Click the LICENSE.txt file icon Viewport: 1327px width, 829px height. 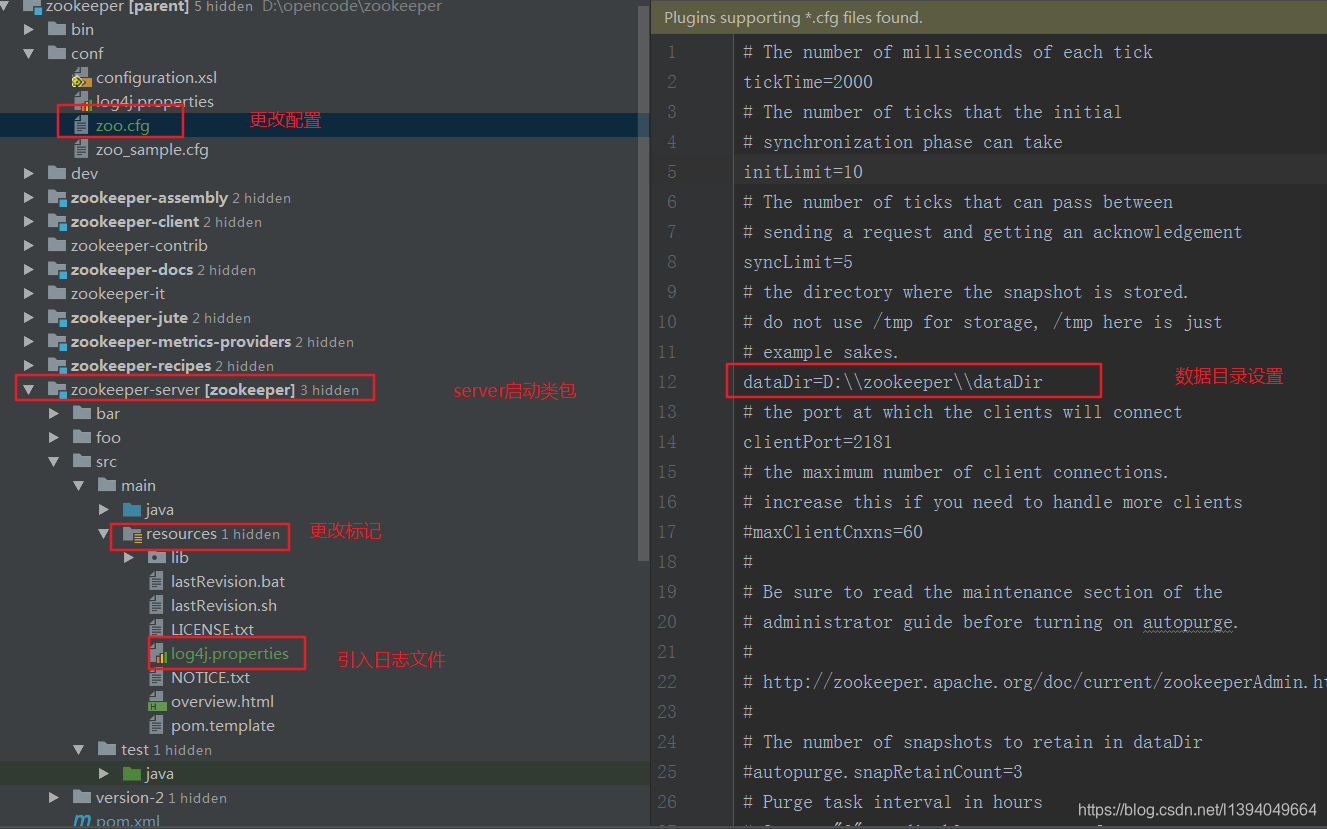(156, 630)
